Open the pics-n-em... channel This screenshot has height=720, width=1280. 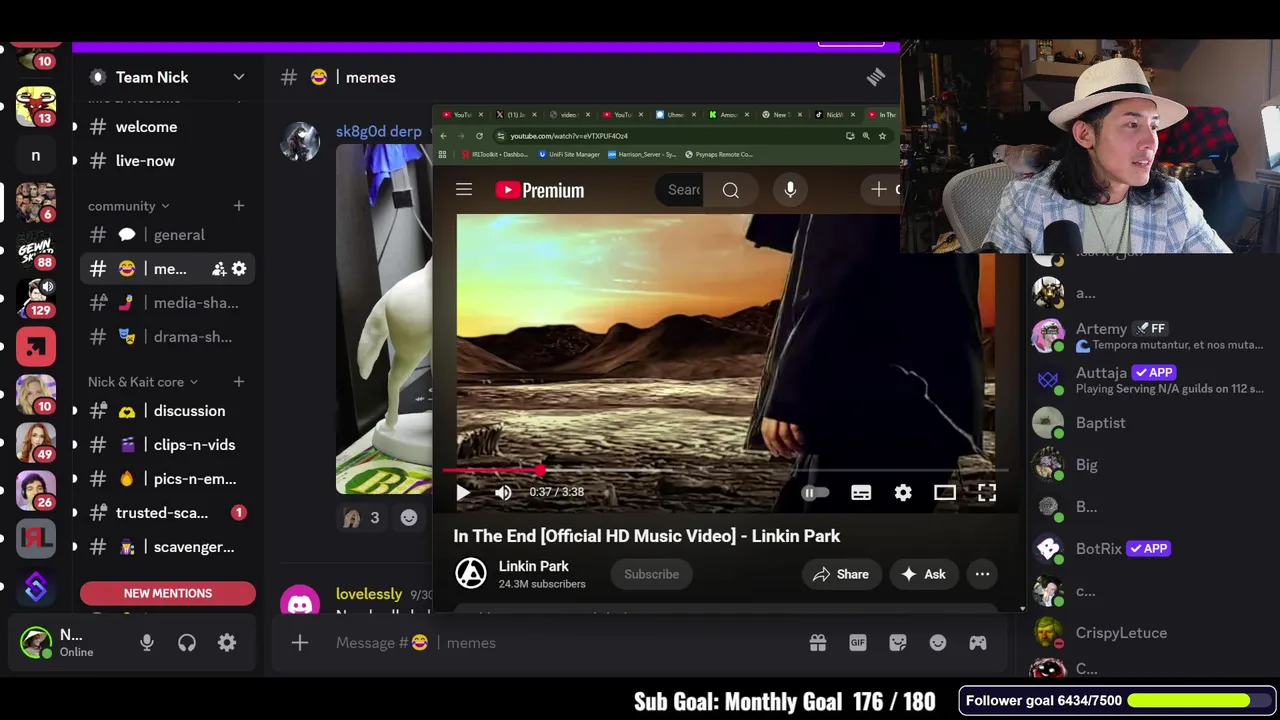click(x=167, y=479)
